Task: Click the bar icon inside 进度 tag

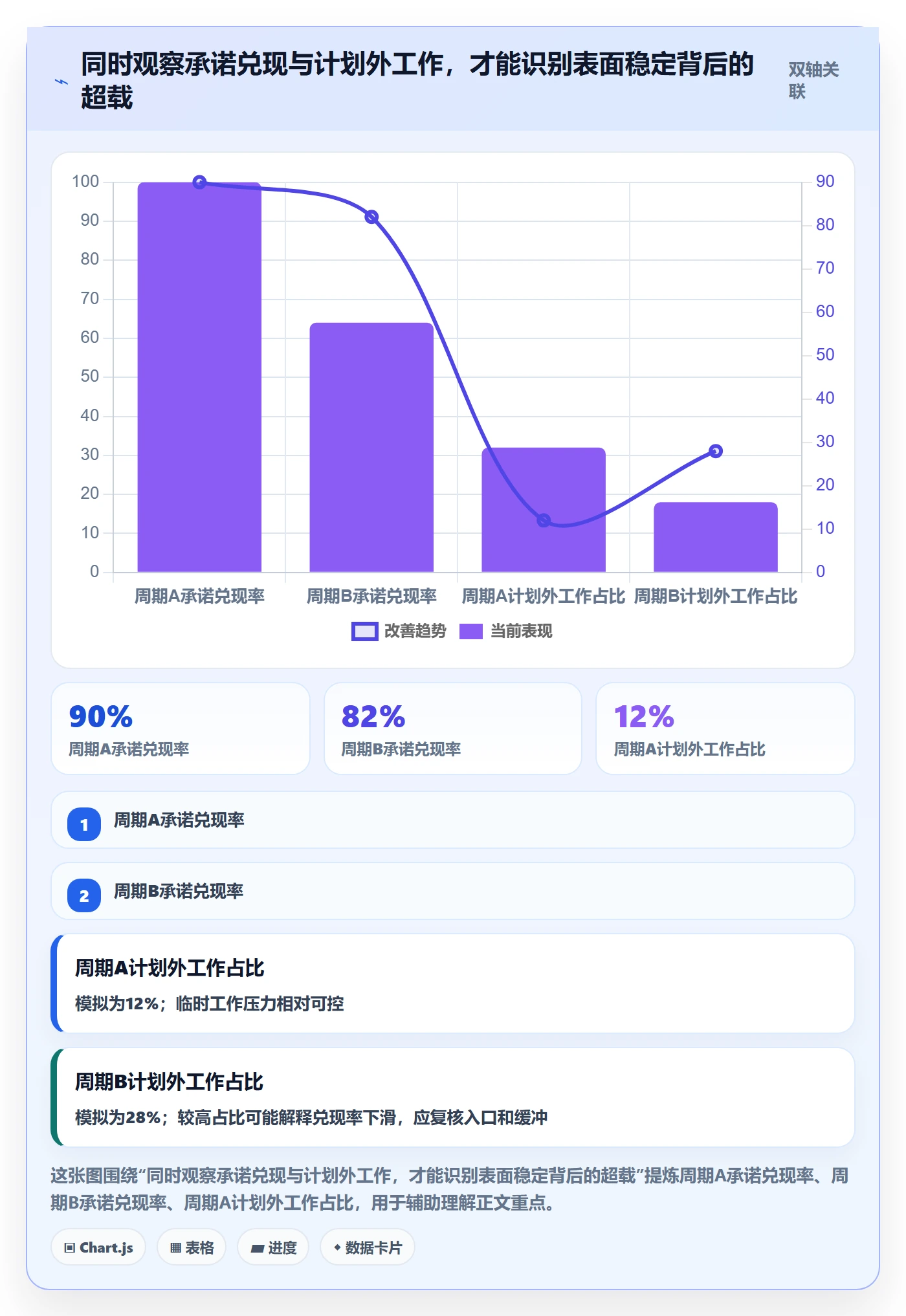Action: (x=257, y=1249)
